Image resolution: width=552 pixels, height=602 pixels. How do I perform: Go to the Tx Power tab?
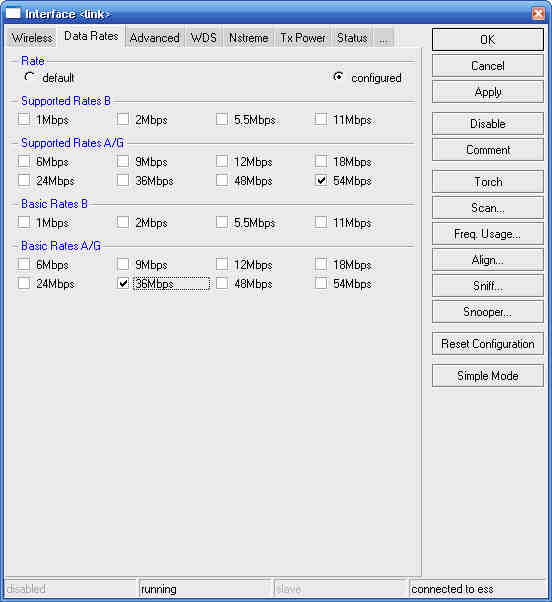tap(302, 38)
